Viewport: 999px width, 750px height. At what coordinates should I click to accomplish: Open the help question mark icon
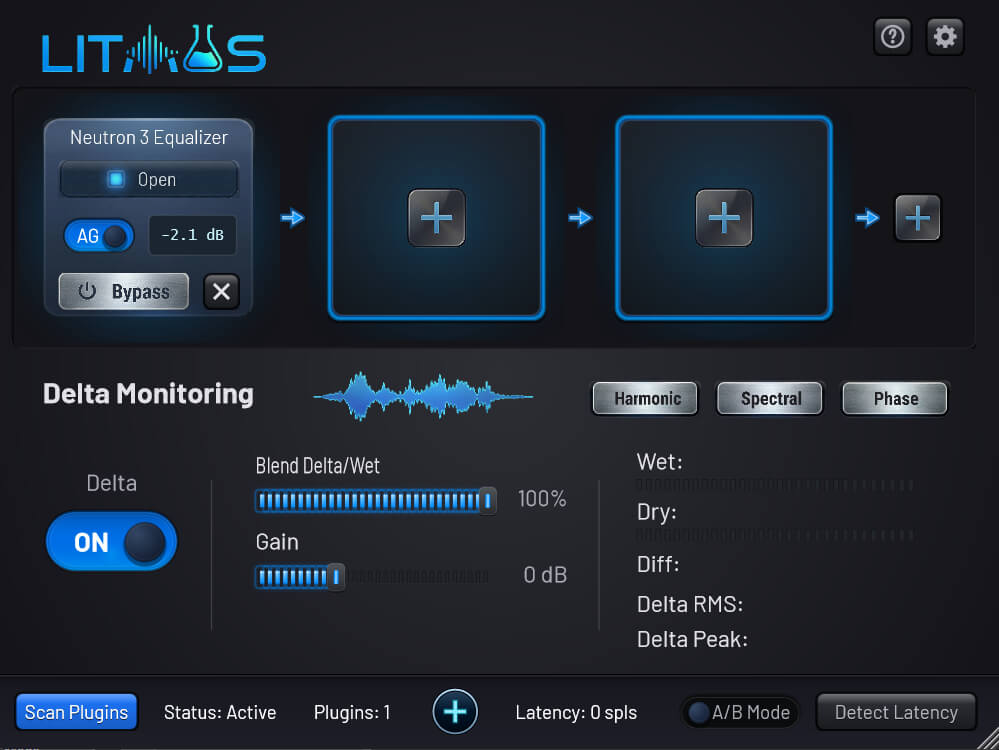tap(892, 37)
